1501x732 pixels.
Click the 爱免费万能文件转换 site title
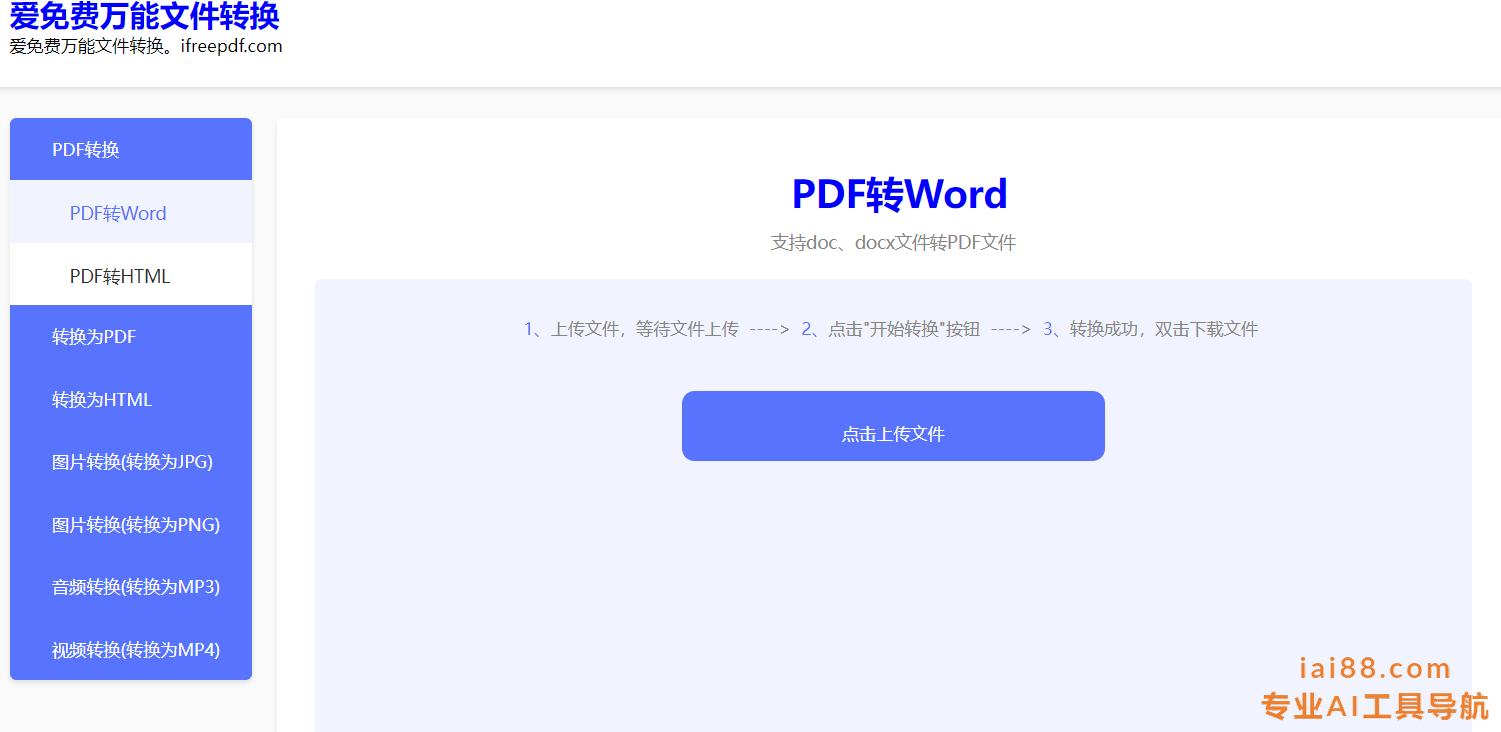144,17
